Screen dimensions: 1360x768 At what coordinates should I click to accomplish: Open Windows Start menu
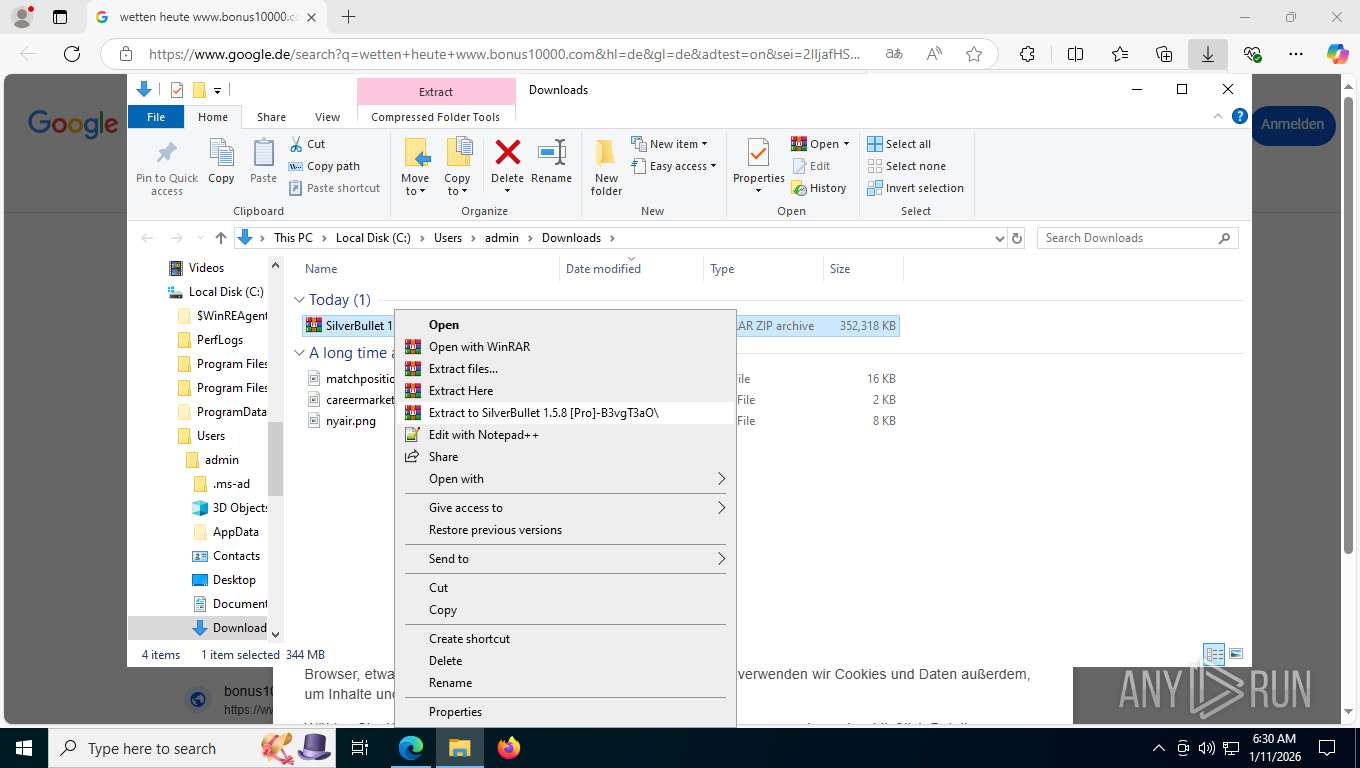23,747
